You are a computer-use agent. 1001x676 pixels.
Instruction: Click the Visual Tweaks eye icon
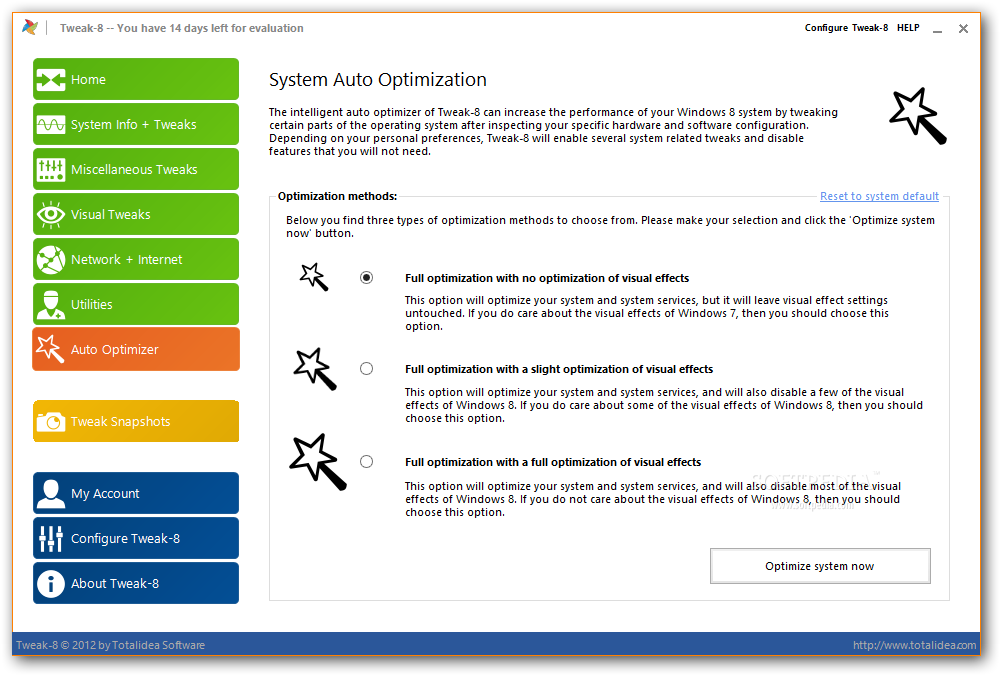[50, 214]
